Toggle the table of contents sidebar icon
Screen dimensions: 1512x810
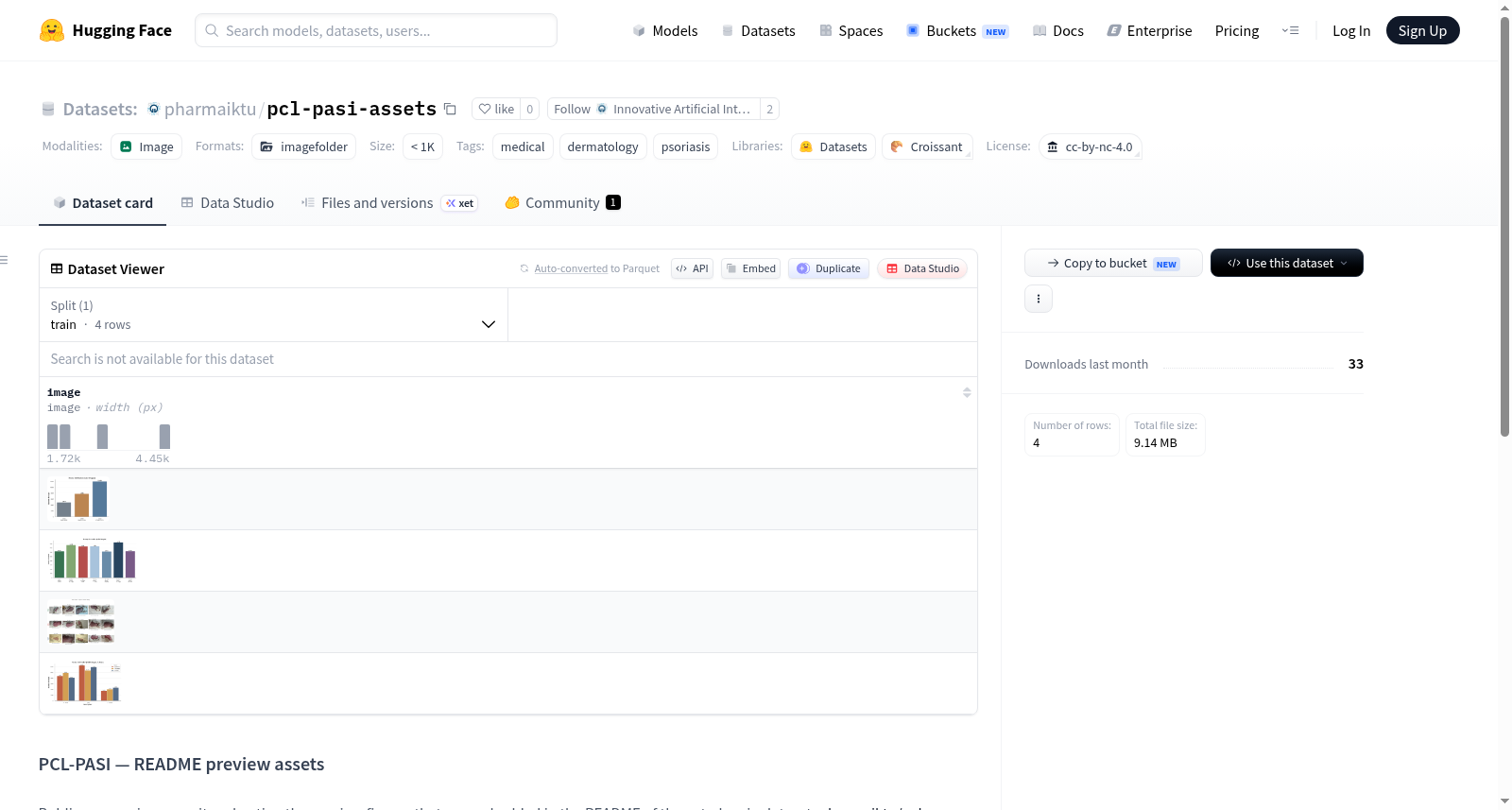point(5,260)
